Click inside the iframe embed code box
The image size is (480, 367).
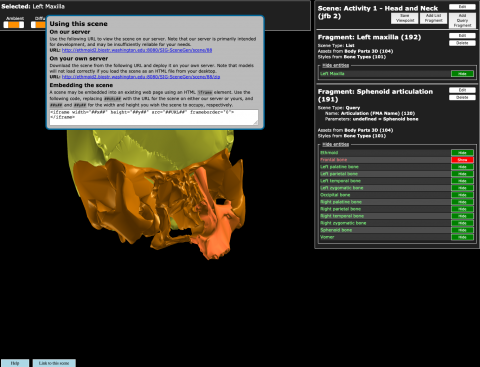tap(154, 117)
